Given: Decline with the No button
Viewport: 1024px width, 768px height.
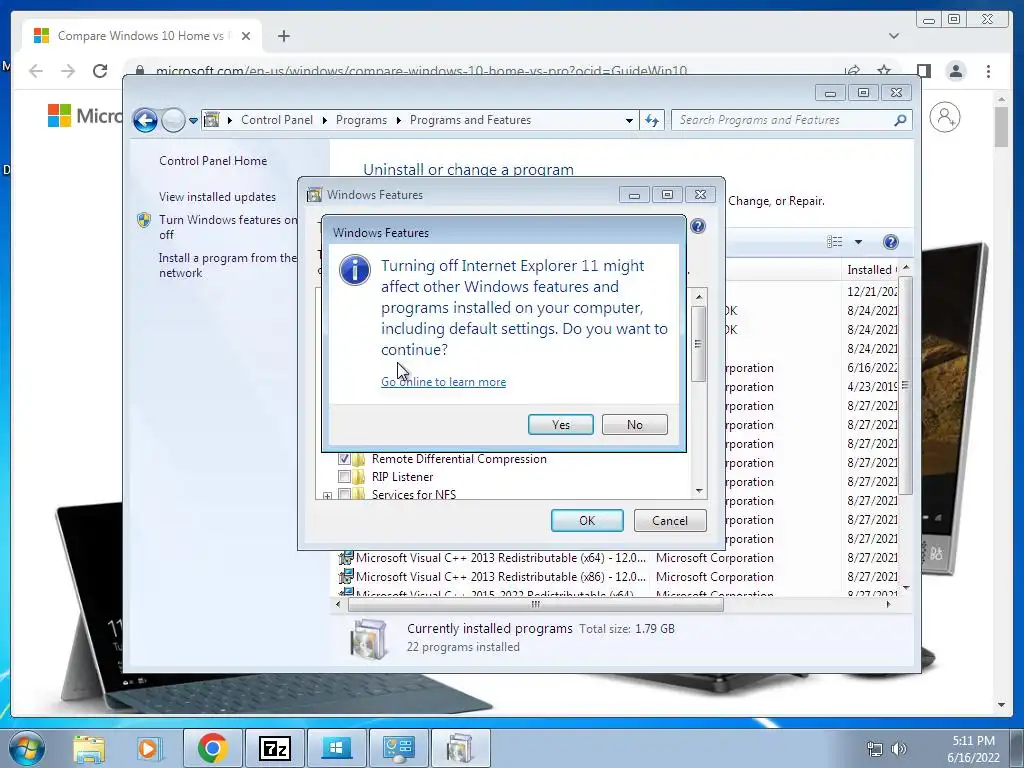Looking at the screenshot, I should (x=634, y=424).
